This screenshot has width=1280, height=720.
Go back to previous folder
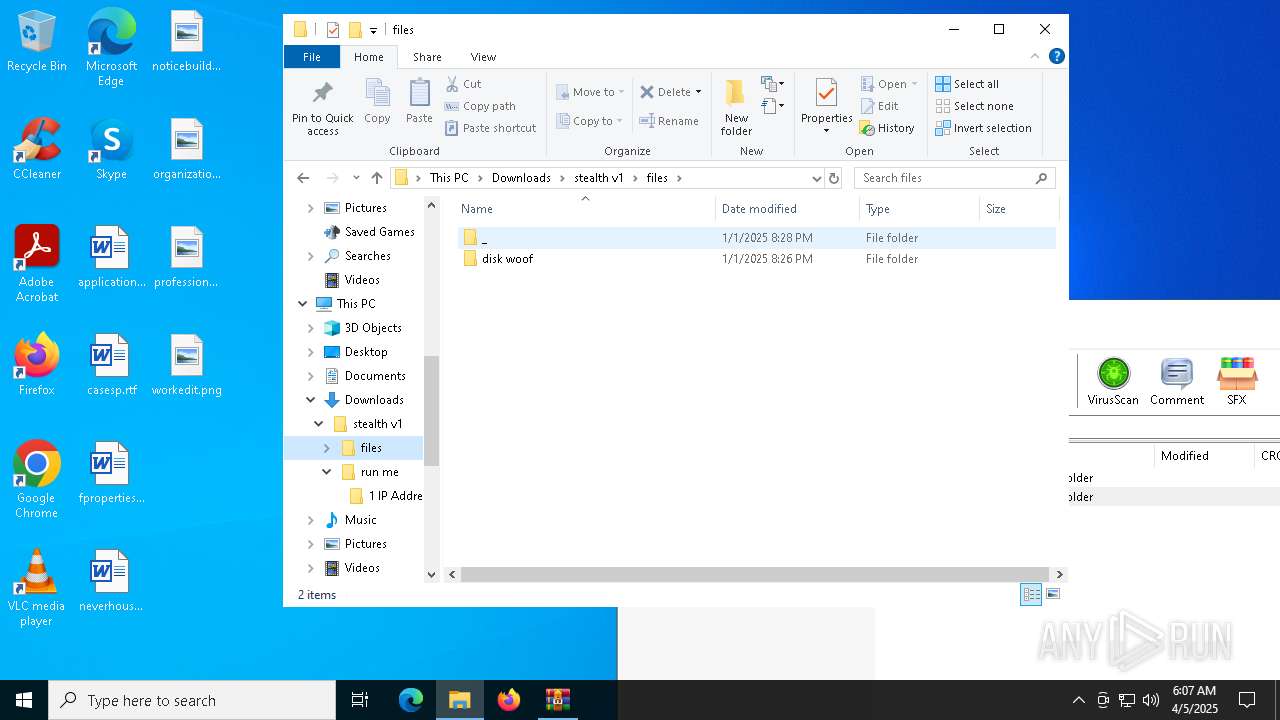(303, 178)
